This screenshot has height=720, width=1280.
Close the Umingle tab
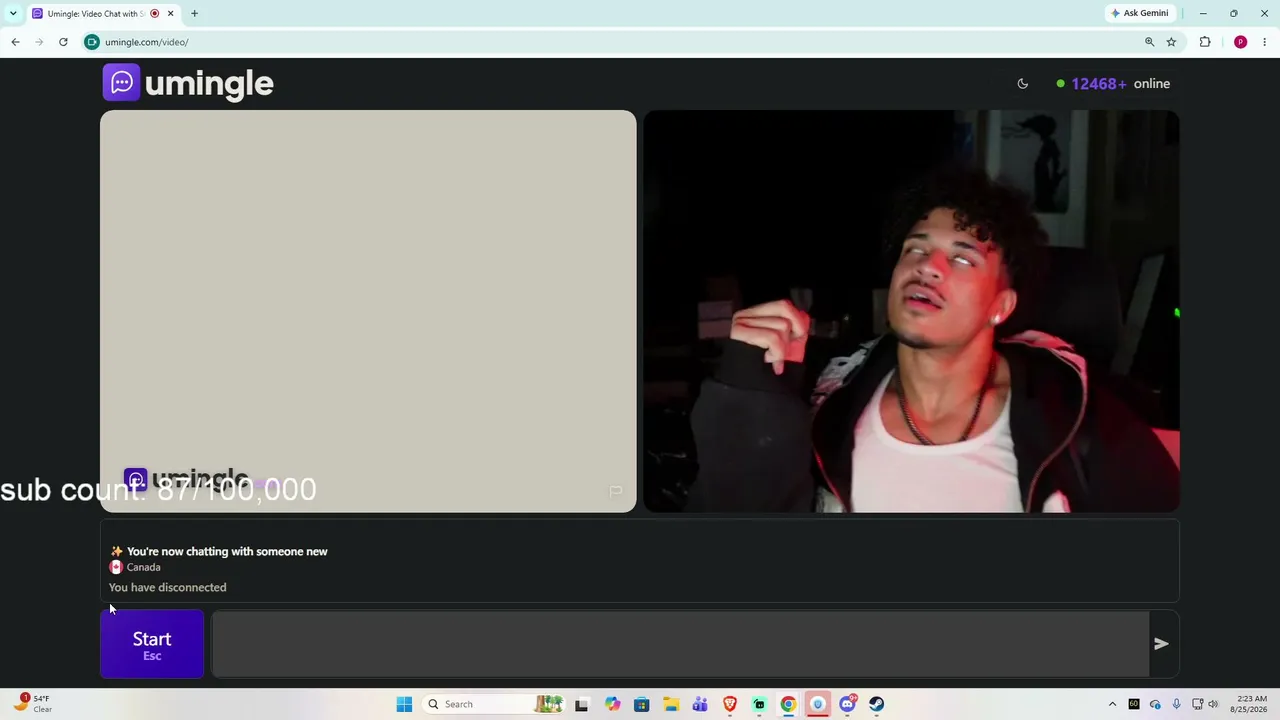click(171, 13)
